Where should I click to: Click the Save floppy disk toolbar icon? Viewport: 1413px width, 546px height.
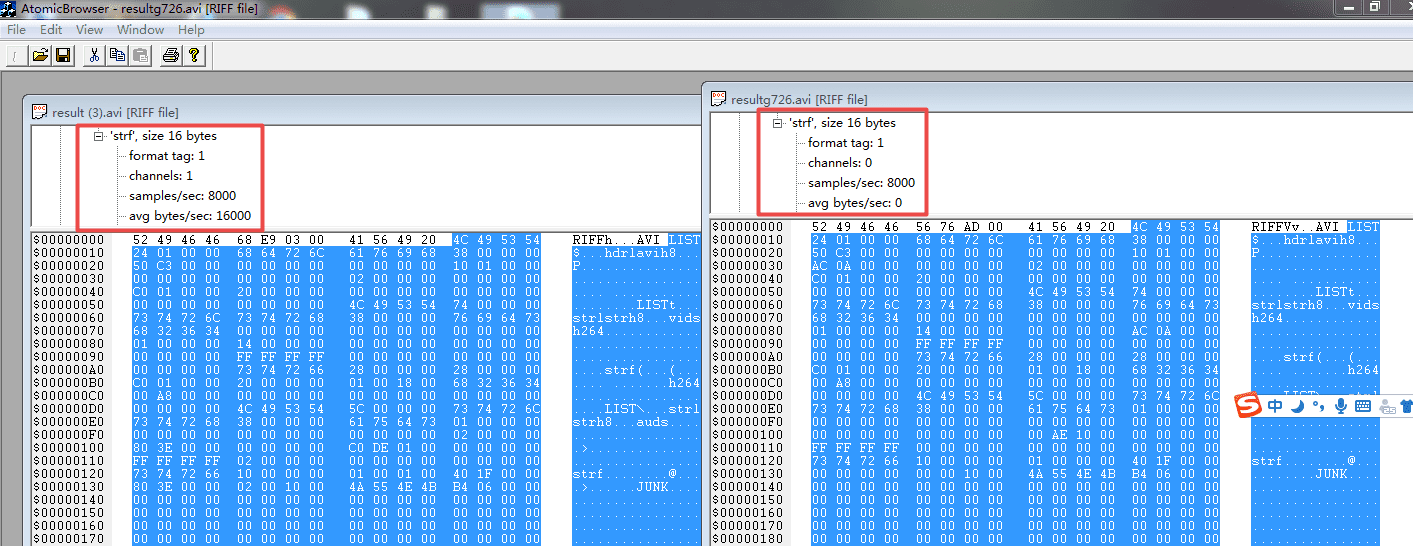coord(62,55)
